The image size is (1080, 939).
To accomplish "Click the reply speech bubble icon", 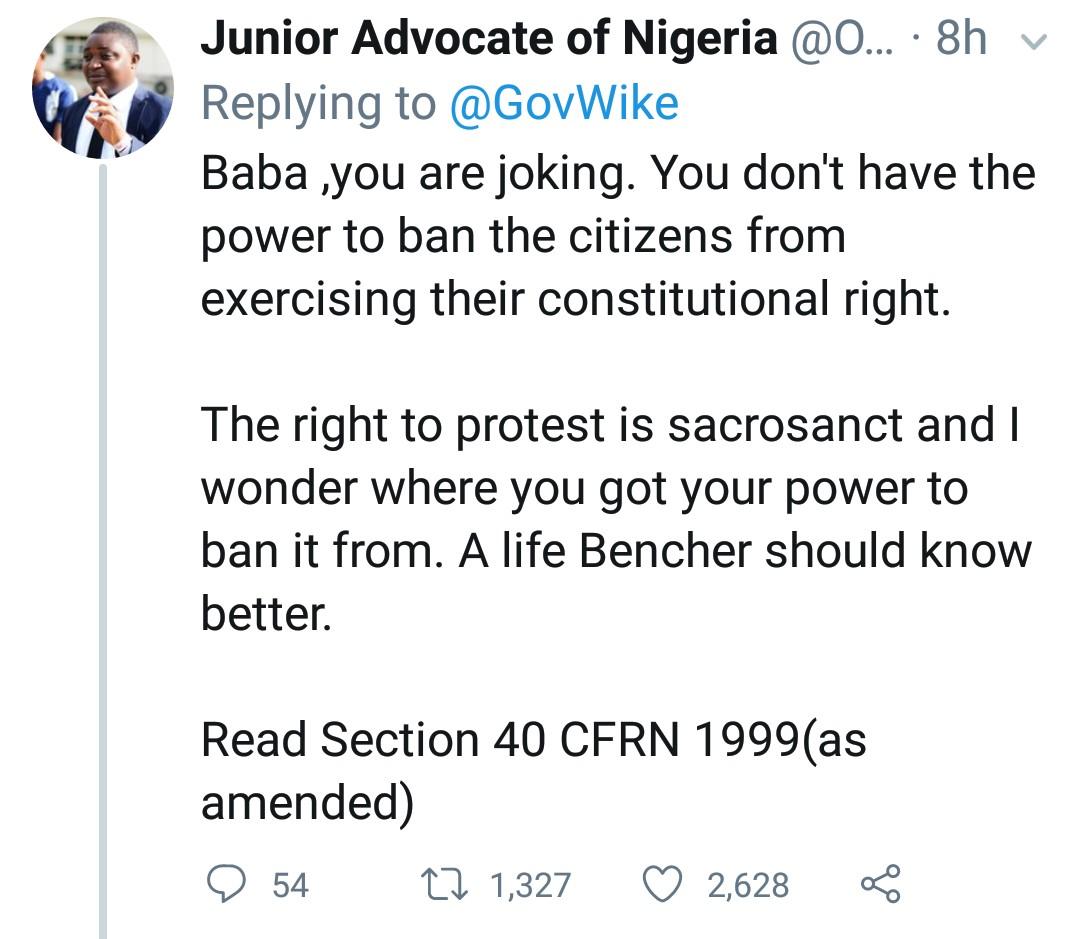I will coord(226,883).
